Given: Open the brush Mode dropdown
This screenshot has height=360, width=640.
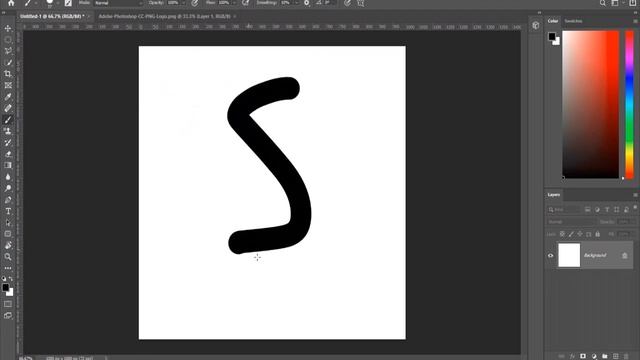Looking at the screenshot, I should point(118,3).
